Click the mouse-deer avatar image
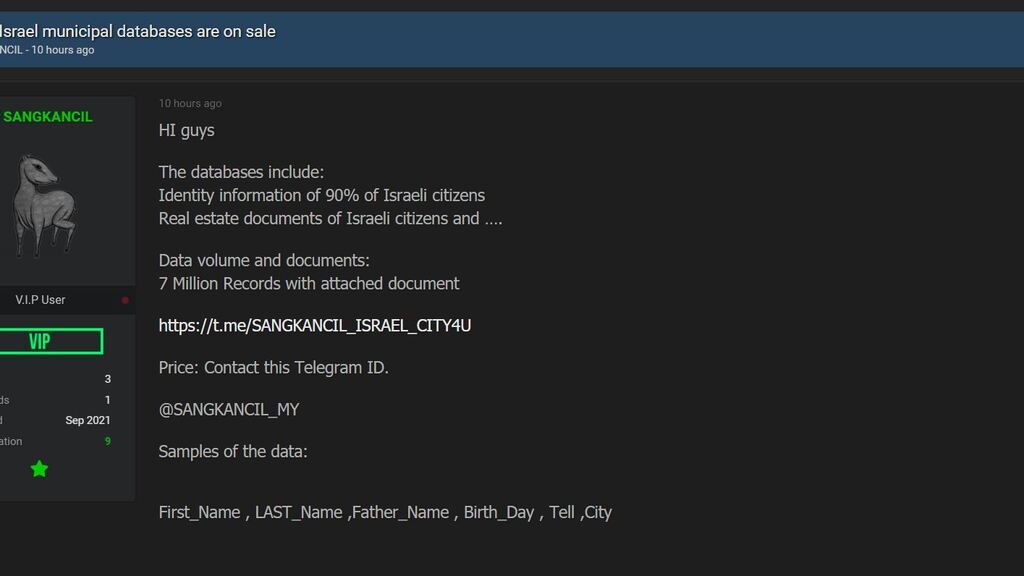Viewport: 1024px width, 576px height. click(x=44, y=205)
